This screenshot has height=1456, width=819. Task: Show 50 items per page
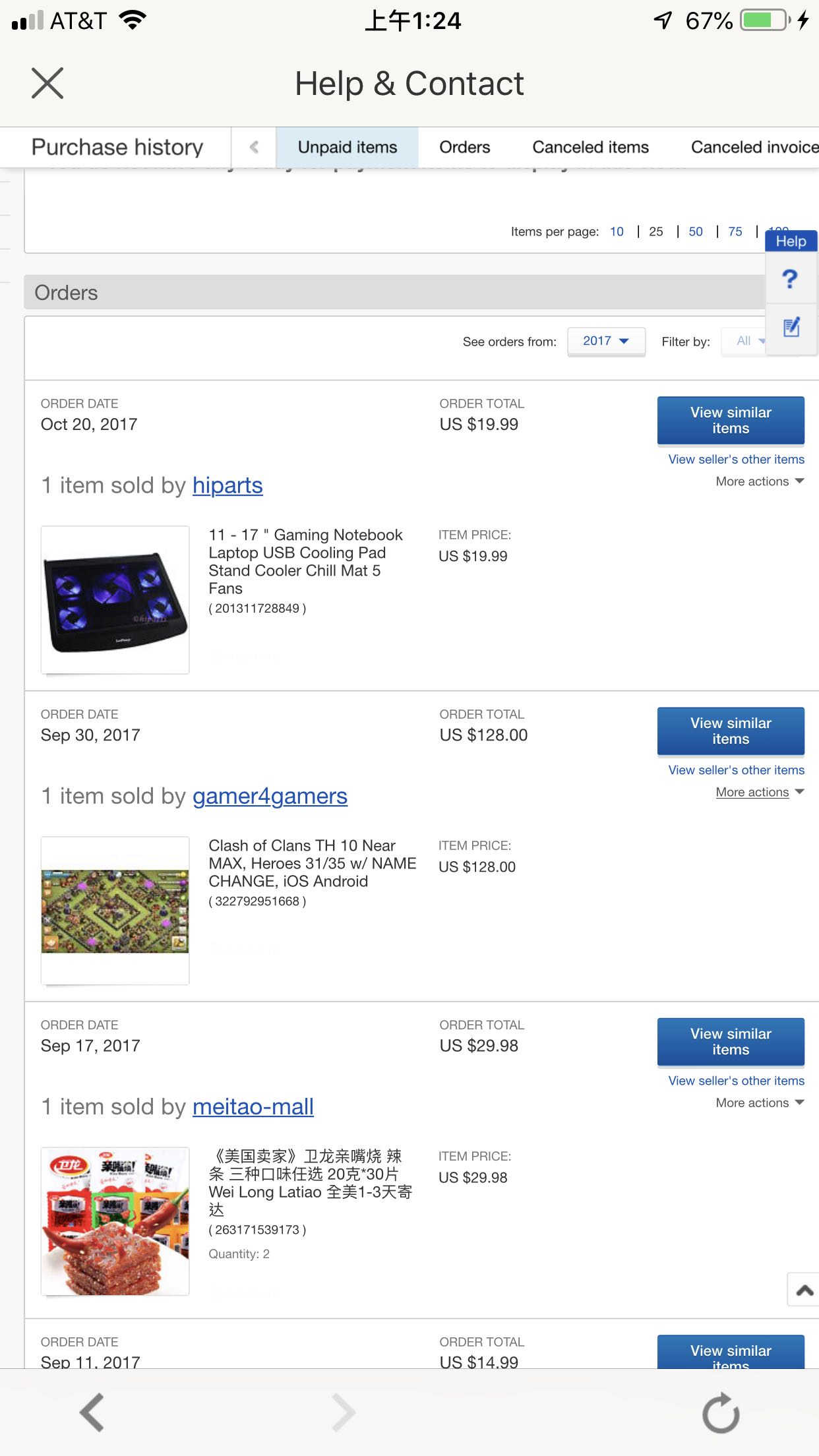(696, 231)
